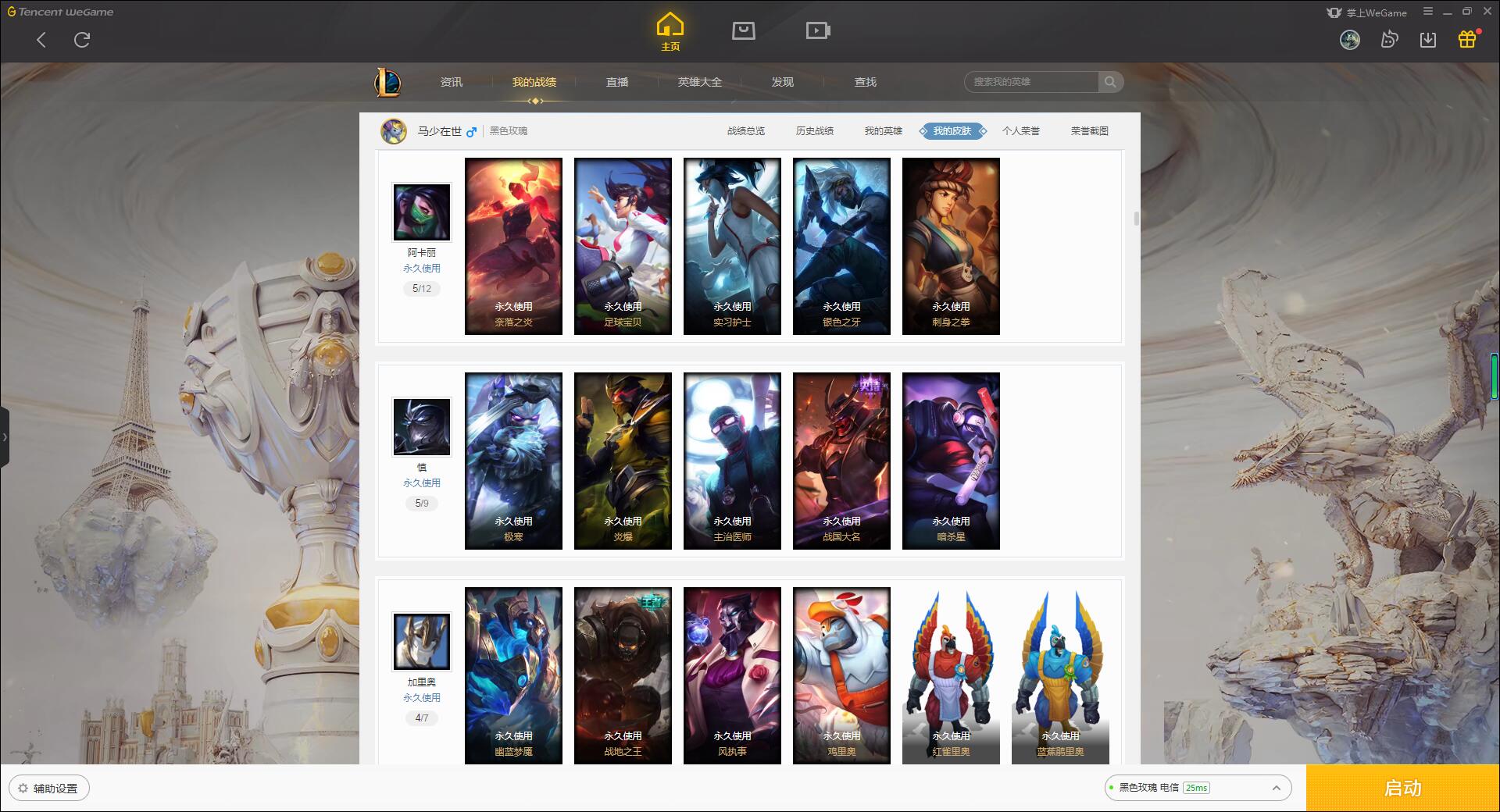Viewport: 1500px width, 812px height.
Task: Click the 5/12 skin count badge
Action: (x=422, y=289)
